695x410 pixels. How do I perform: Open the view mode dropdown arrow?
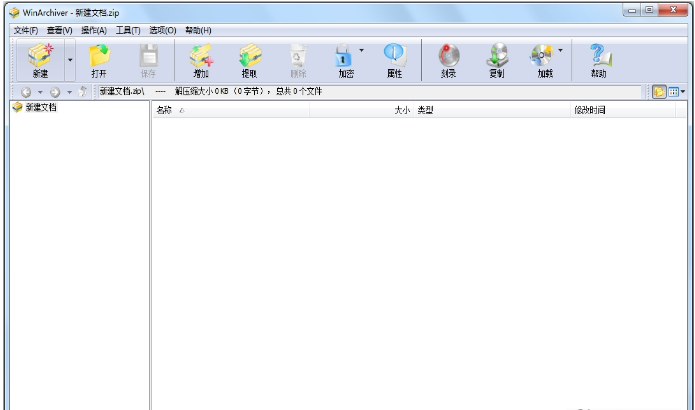683,92
